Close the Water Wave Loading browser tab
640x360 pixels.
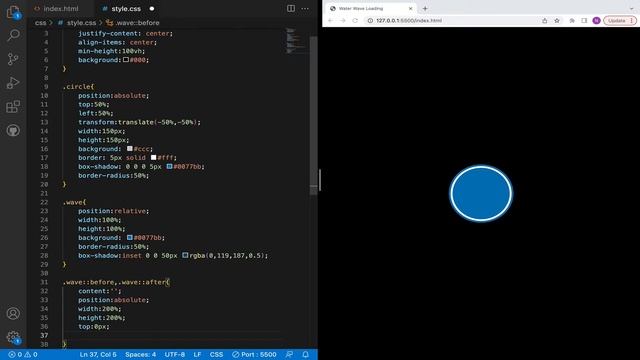411,9
